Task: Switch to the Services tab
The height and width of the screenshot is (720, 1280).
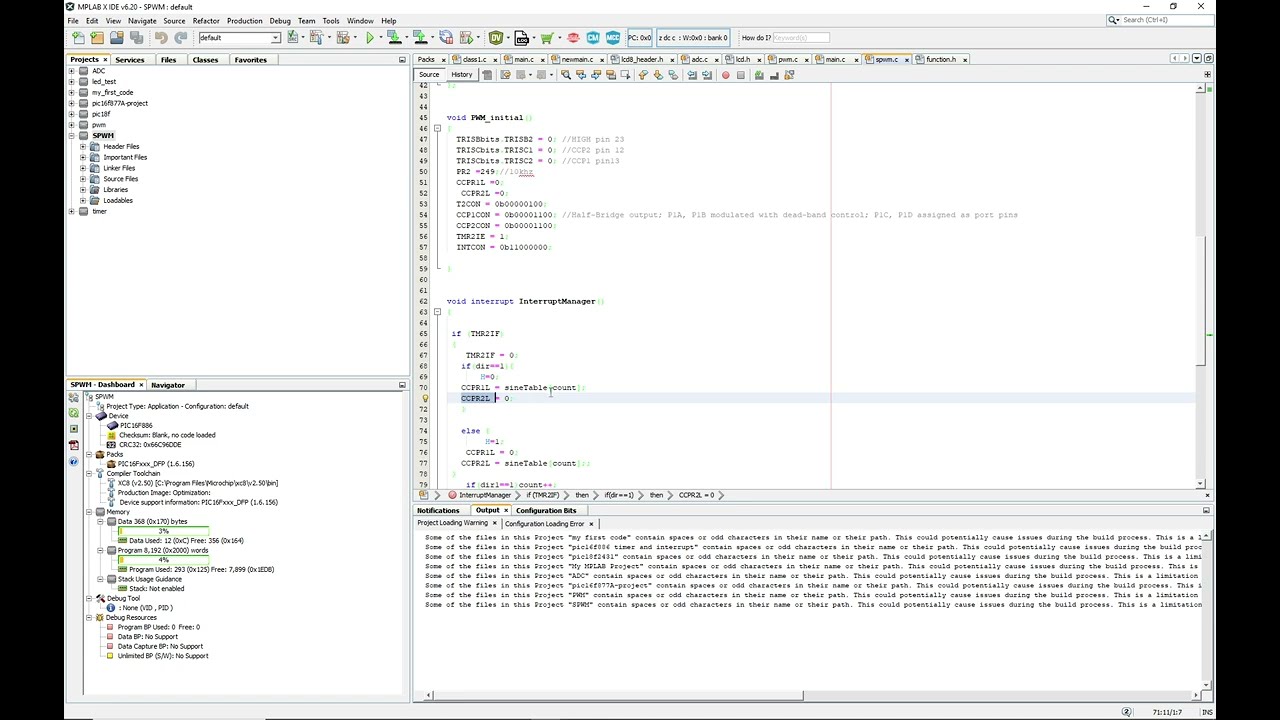Action: [130, 60]
